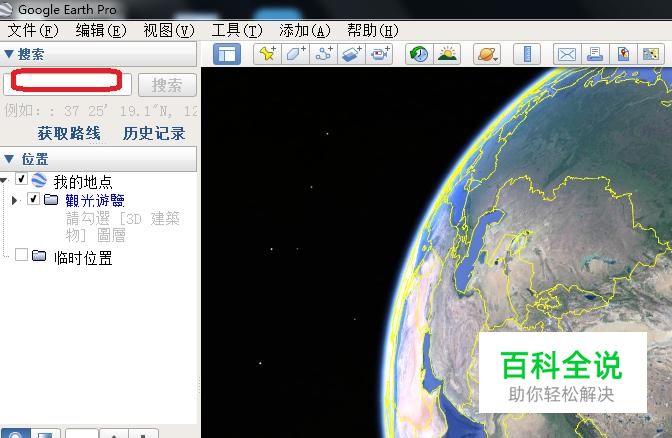Add a placemark with pushpin icon
The image size is (672, 438).
pyautogui.click(x=267, y=54)
